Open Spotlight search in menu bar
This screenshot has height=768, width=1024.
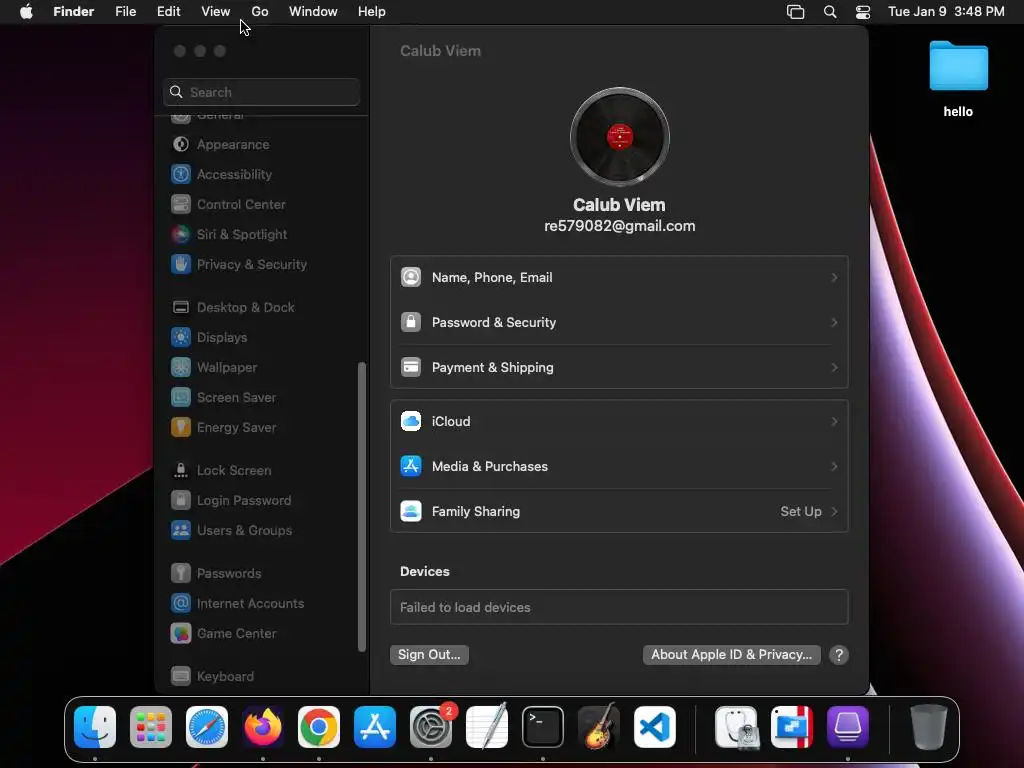pyautogui.click(x=830, y=12)
